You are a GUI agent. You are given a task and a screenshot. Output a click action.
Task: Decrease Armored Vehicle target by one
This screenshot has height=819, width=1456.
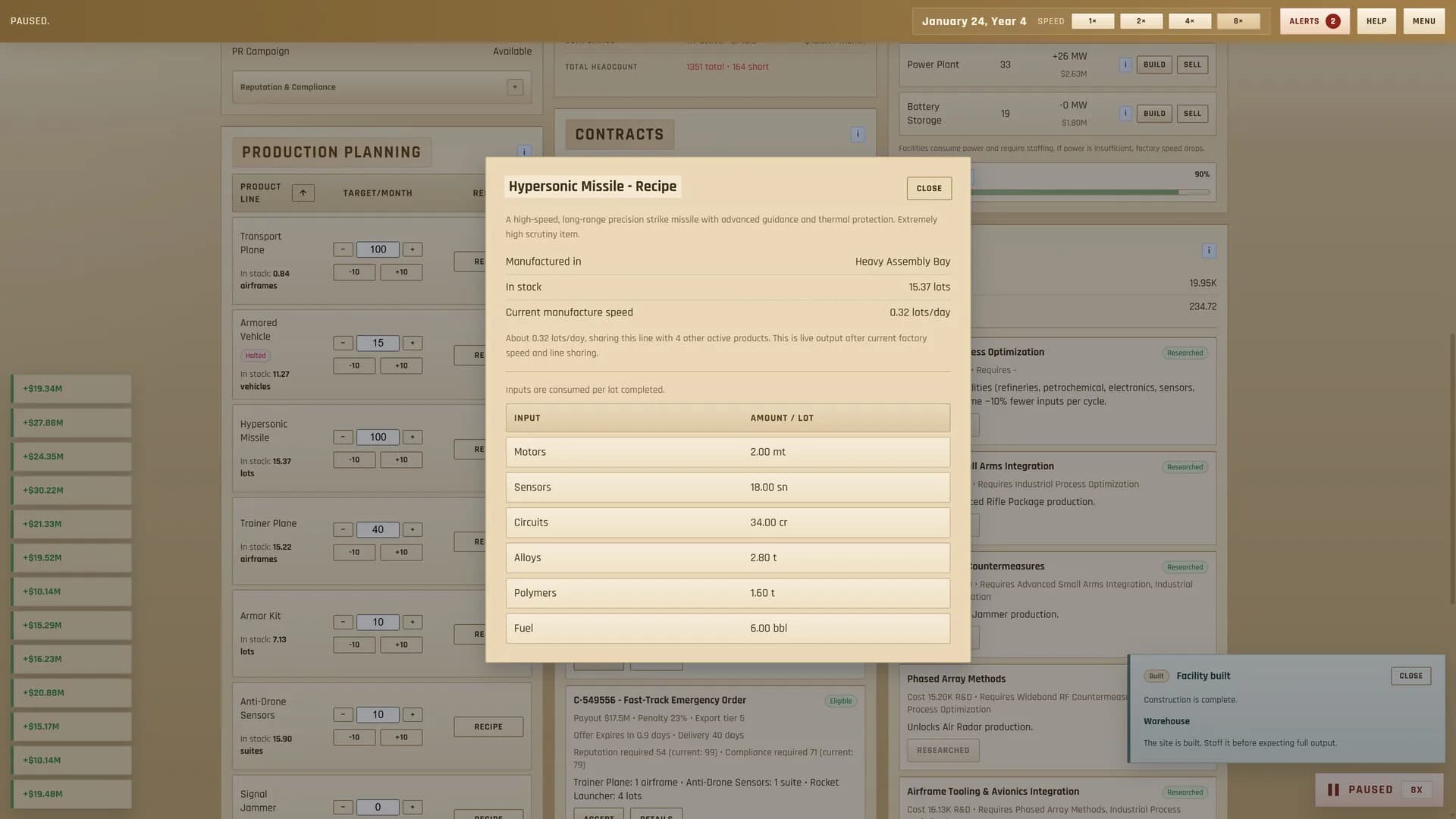pyautogui.click(x=343, y=343)
